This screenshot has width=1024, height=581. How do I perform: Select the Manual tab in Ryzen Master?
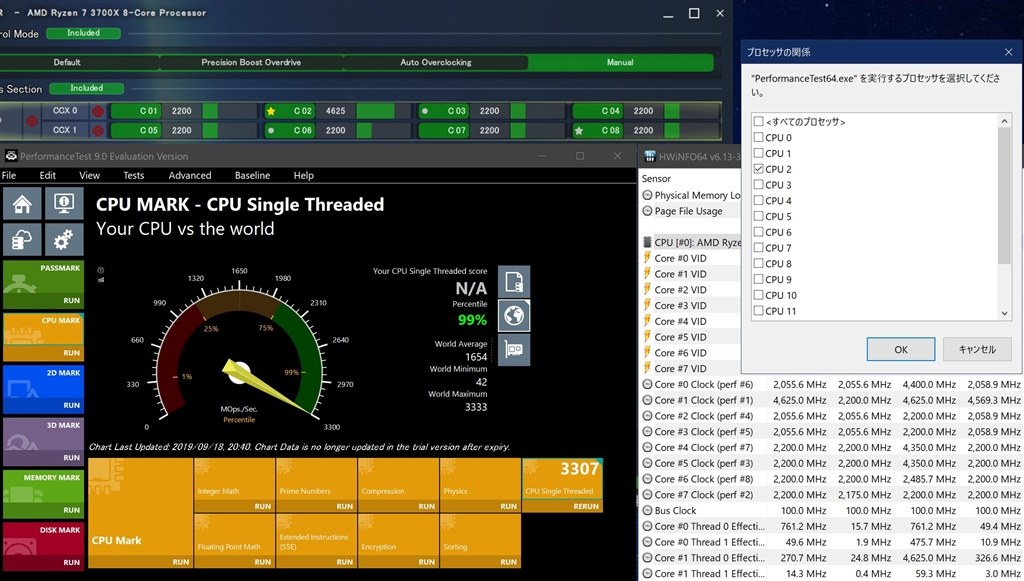coord(620,63)
